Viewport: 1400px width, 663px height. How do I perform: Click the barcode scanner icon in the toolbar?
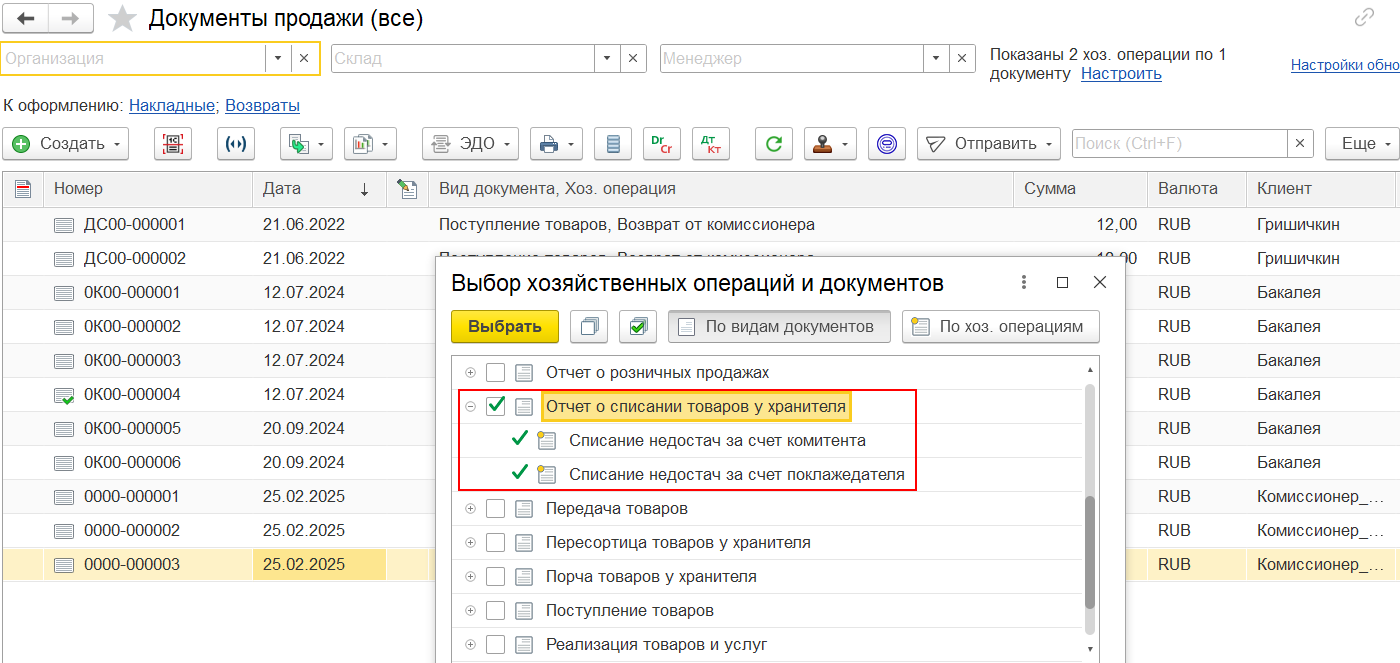pyautogui.click(x=173, y=144)
